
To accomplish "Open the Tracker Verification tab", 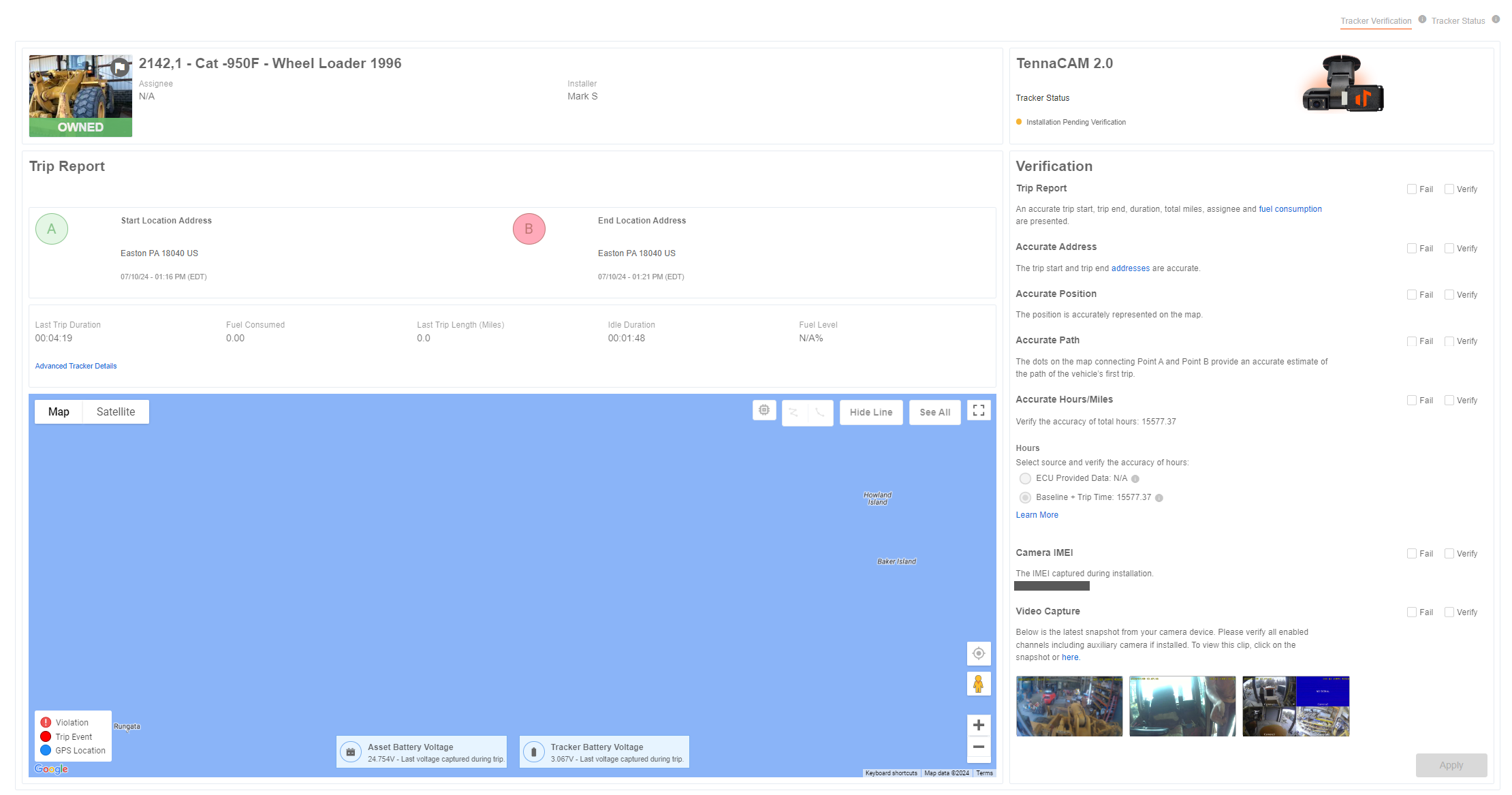I will coord(1376,21).
